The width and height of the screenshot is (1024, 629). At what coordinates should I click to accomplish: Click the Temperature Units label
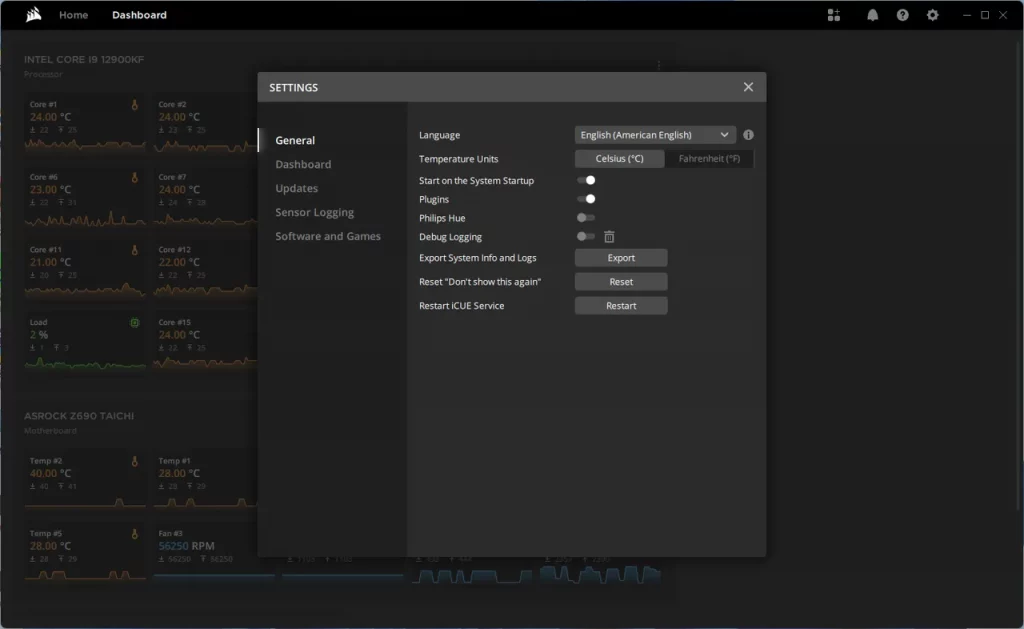[458, 159]
